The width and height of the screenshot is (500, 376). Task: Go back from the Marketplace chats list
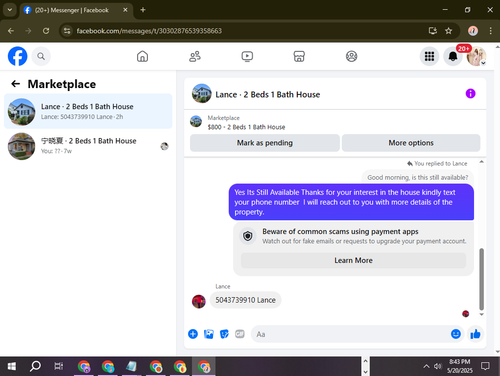tap(15, 84)
